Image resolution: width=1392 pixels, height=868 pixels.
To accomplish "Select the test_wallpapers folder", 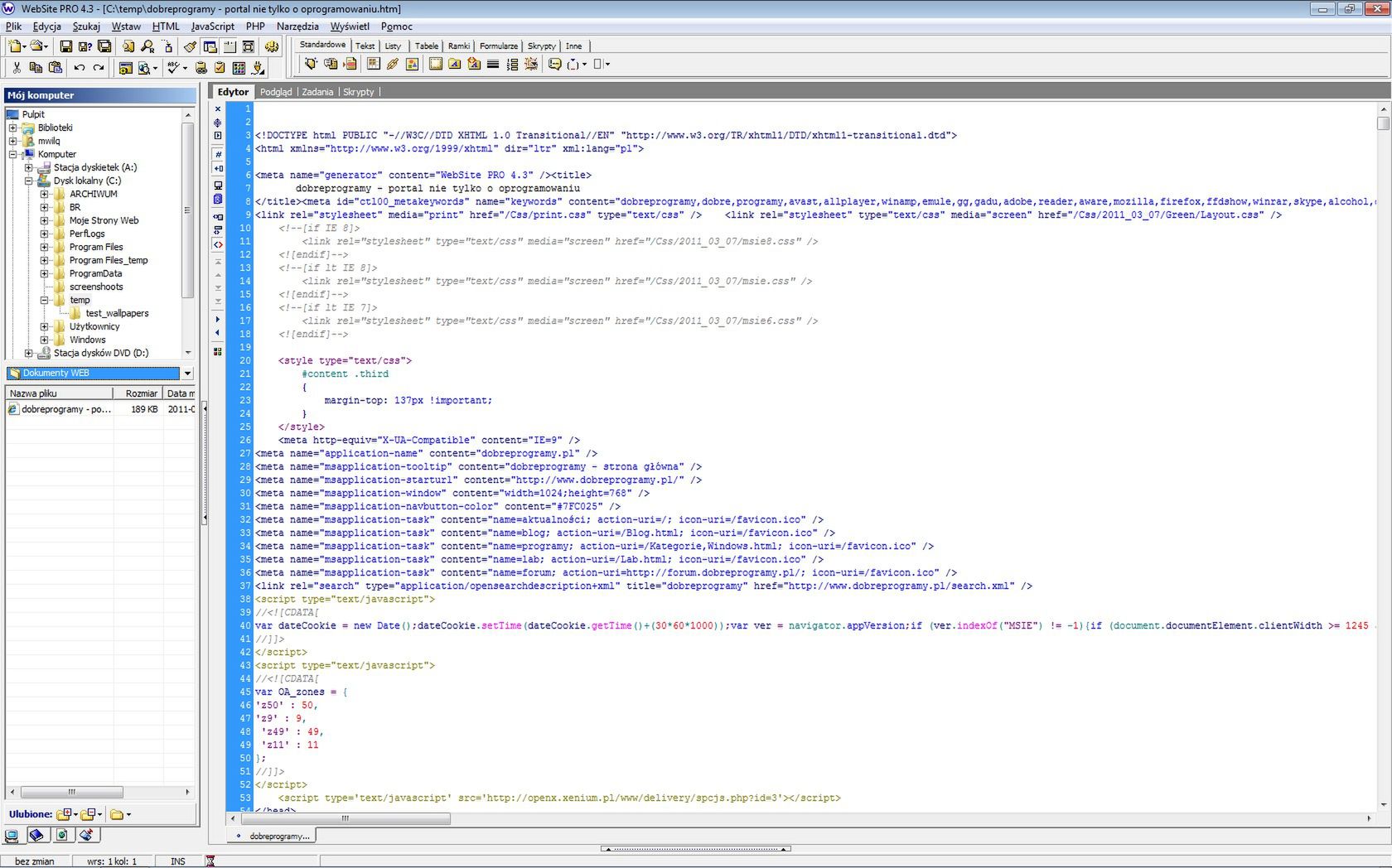I will click(117, 313).
